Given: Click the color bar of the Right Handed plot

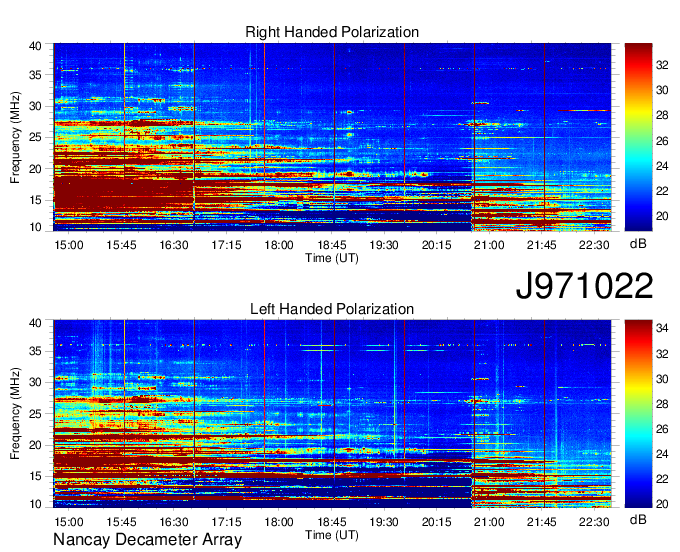Looking at the screenshot, I should click(x=638, y=137).
